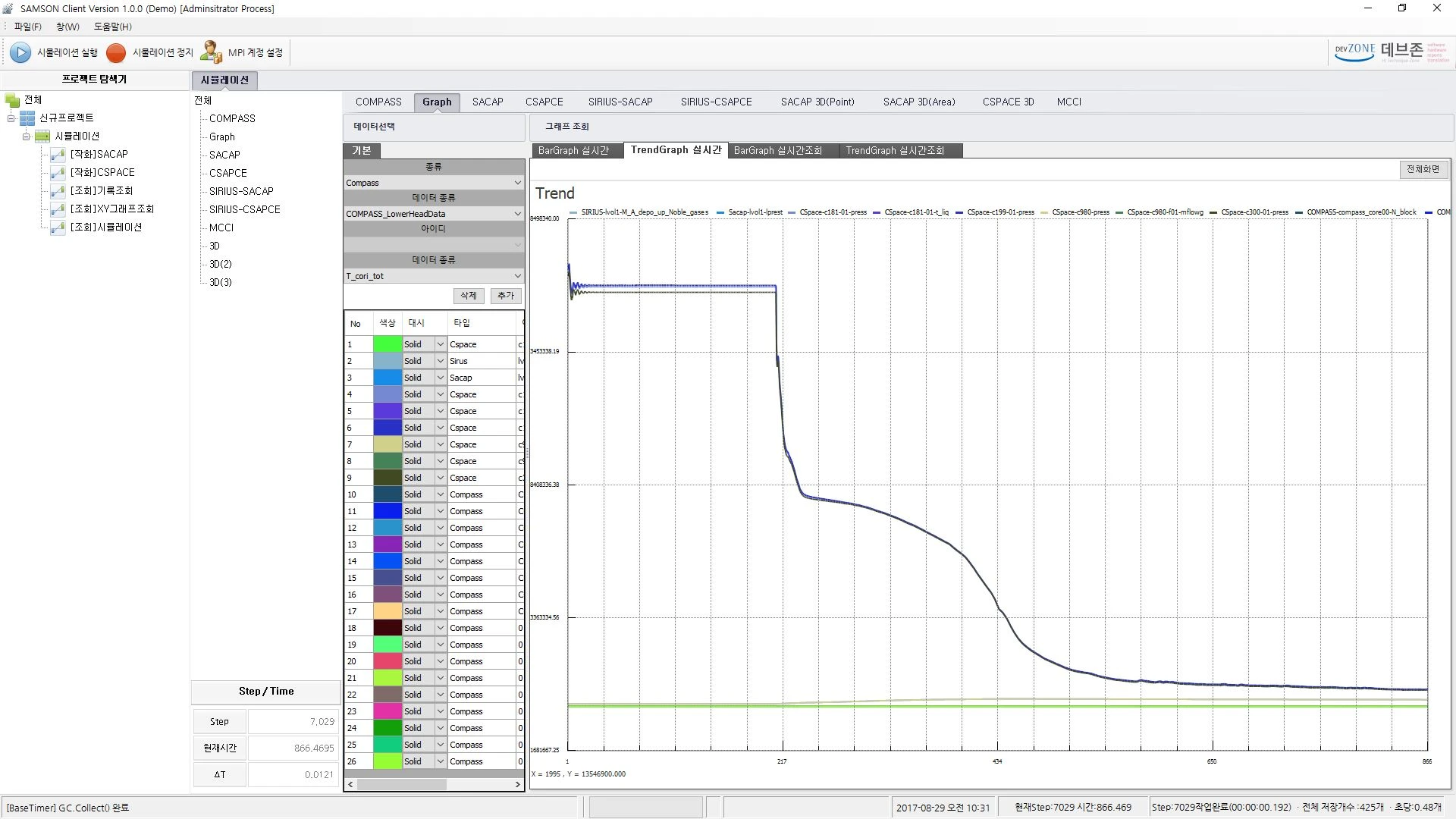This screenshot has width=1456, height=819.
Task: Click the [조회]시뮬레이션 item icon
Action: 58,227
